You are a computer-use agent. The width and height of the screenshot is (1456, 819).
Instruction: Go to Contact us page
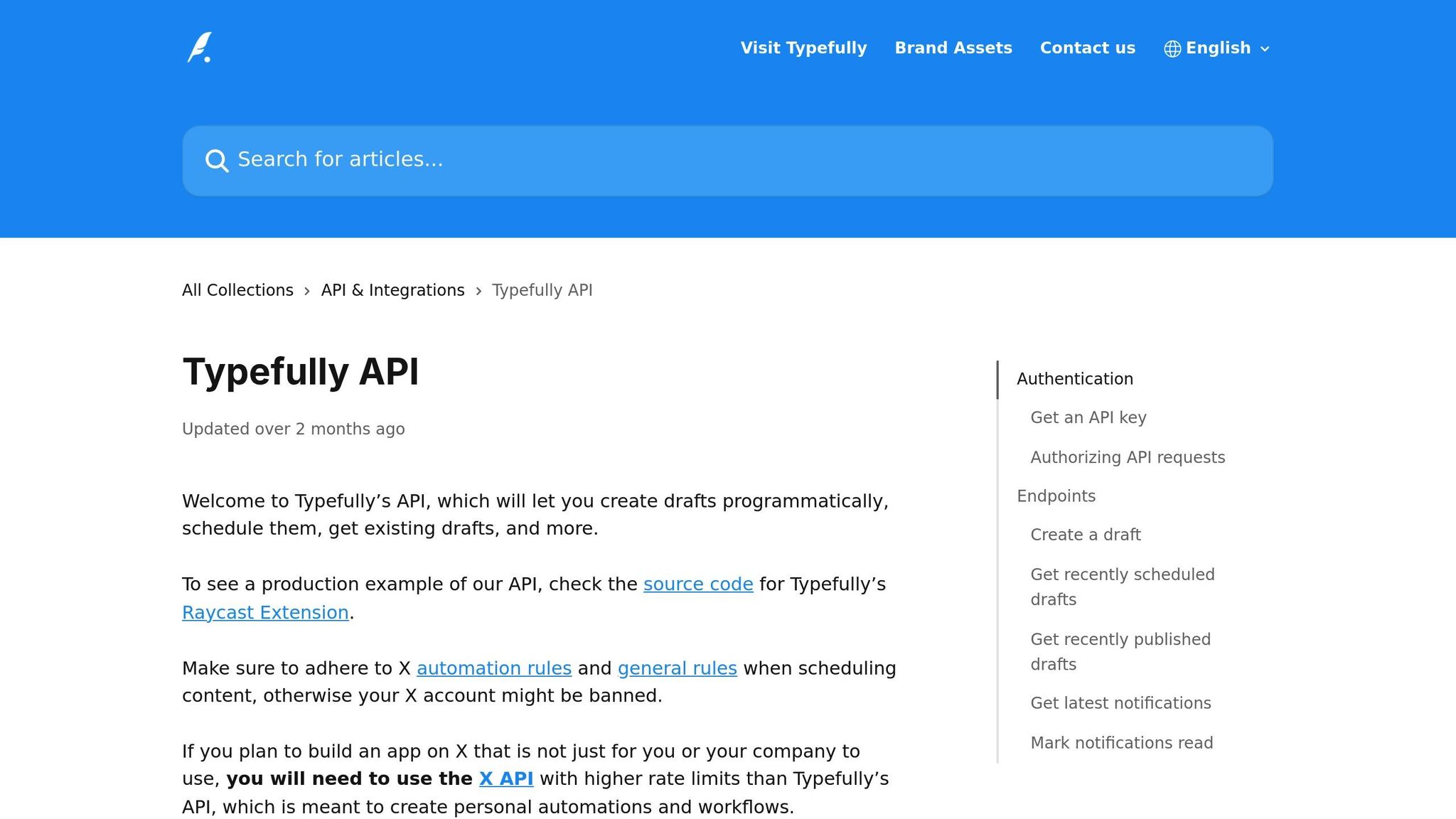tap(1087, 48)
